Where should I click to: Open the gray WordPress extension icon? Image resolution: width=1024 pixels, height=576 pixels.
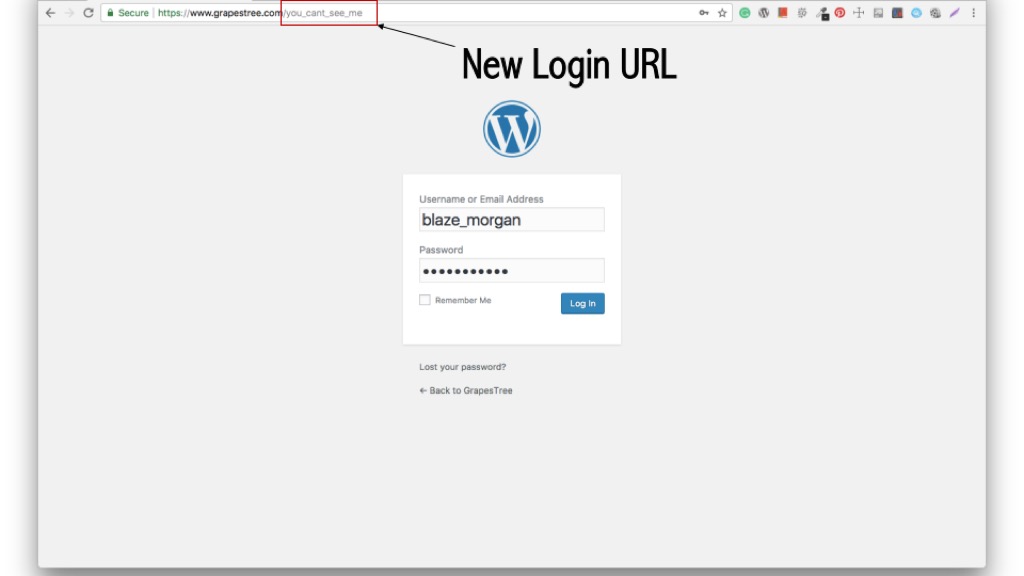[x=763, y=12]
